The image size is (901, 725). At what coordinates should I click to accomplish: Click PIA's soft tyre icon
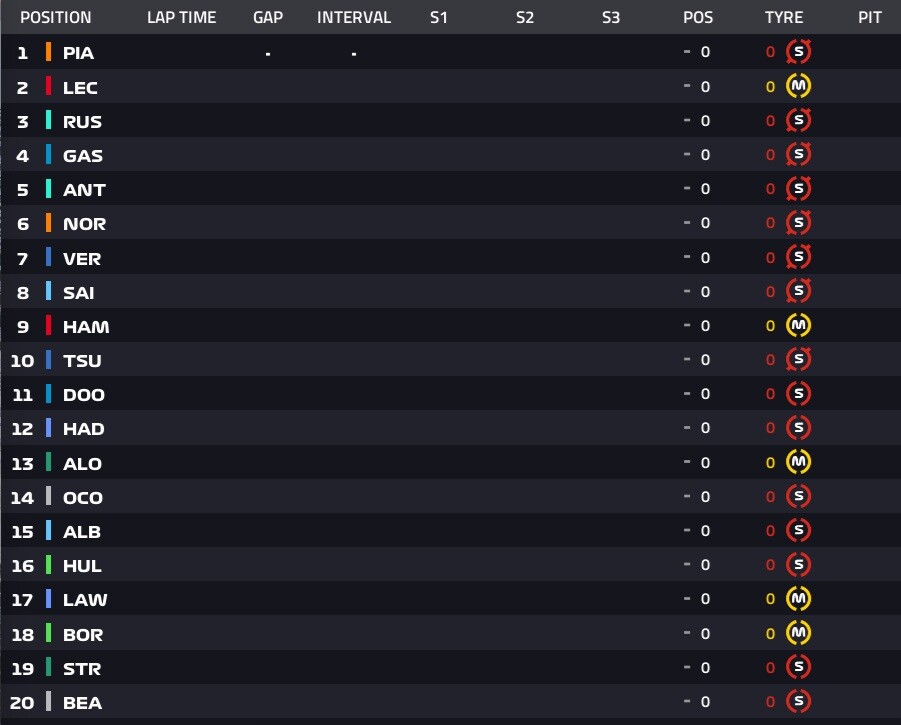point(798,52)
